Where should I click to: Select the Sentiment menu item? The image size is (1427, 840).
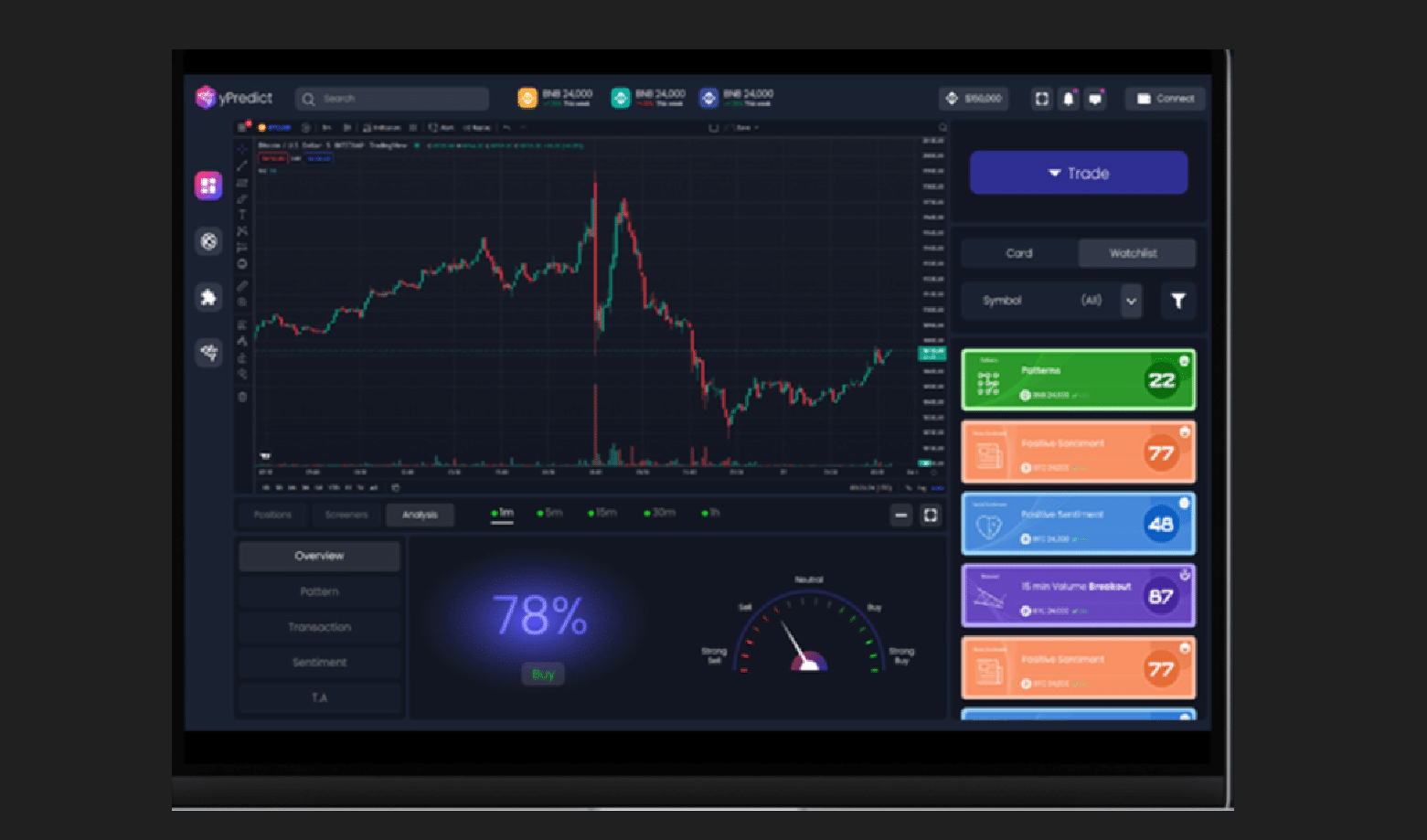pyautogui.click(x=319, y=662)
